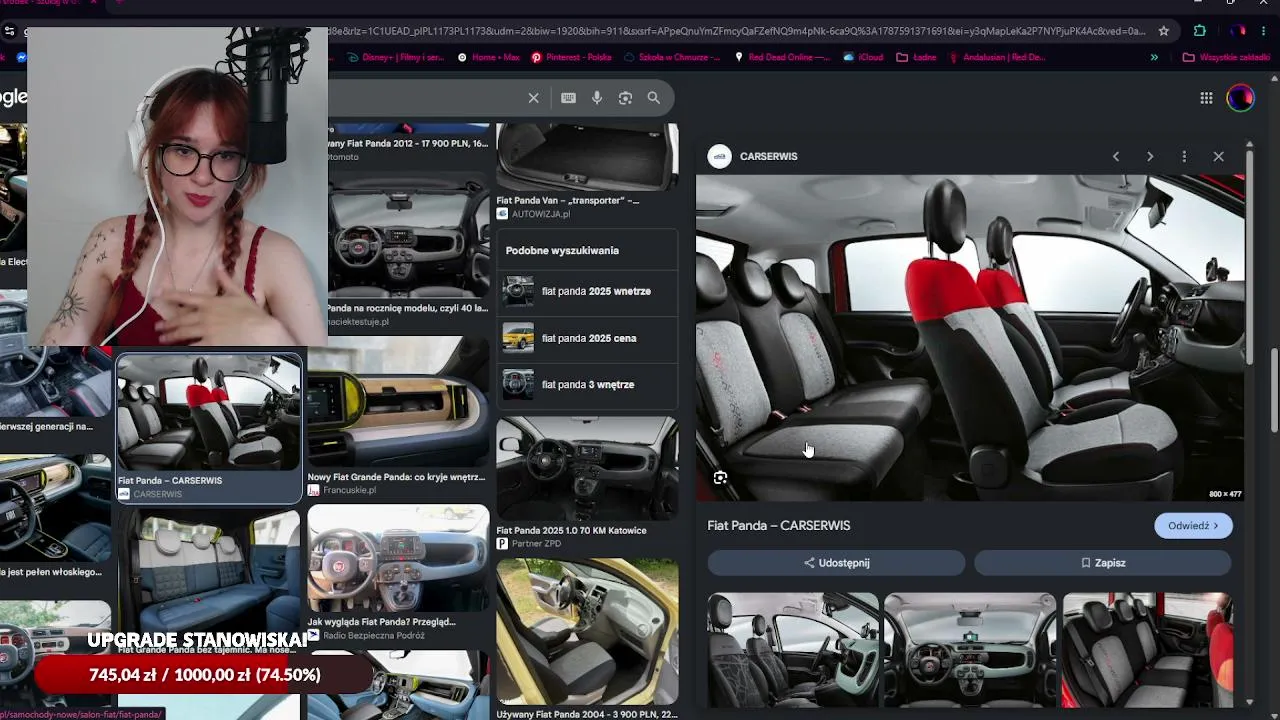Open the Używany Fiat Panda 2004 result image
1280x720 pixels.
[587, 632]
